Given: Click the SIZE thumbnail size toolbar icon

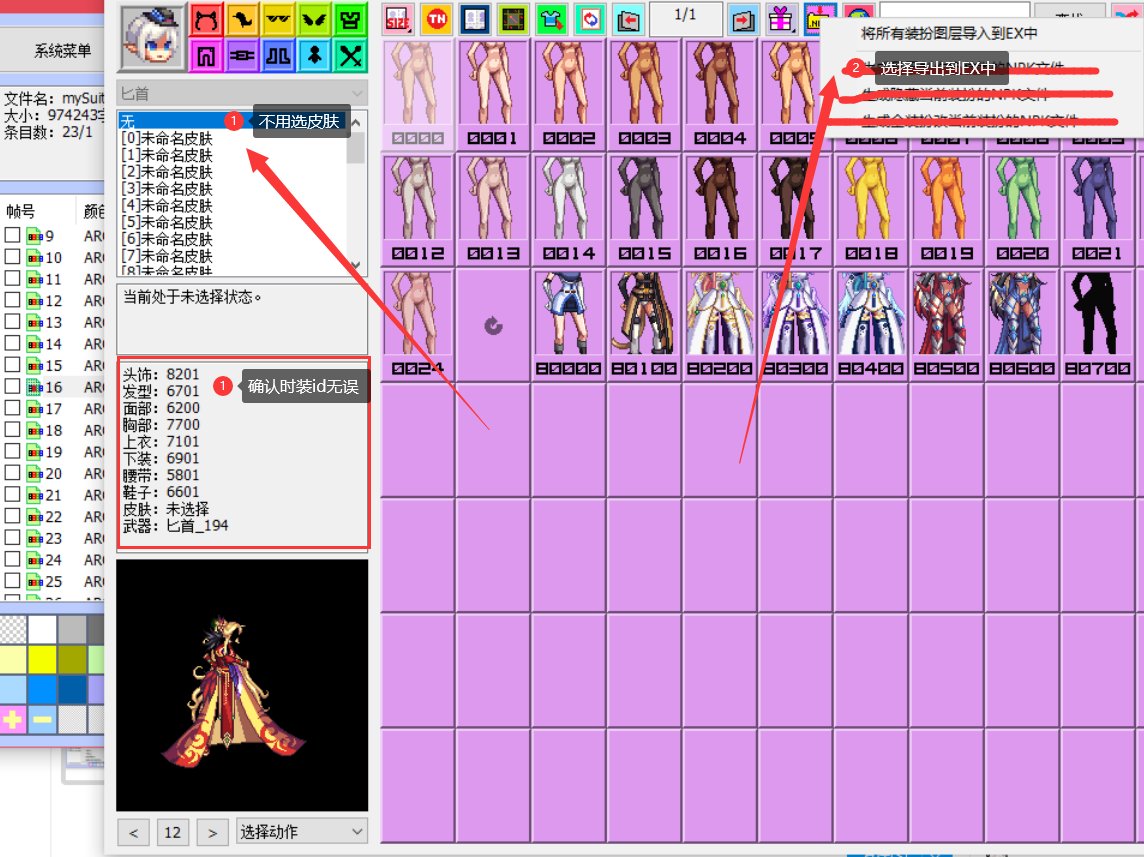Looking at the screenshot, I should tap(398, 20).
